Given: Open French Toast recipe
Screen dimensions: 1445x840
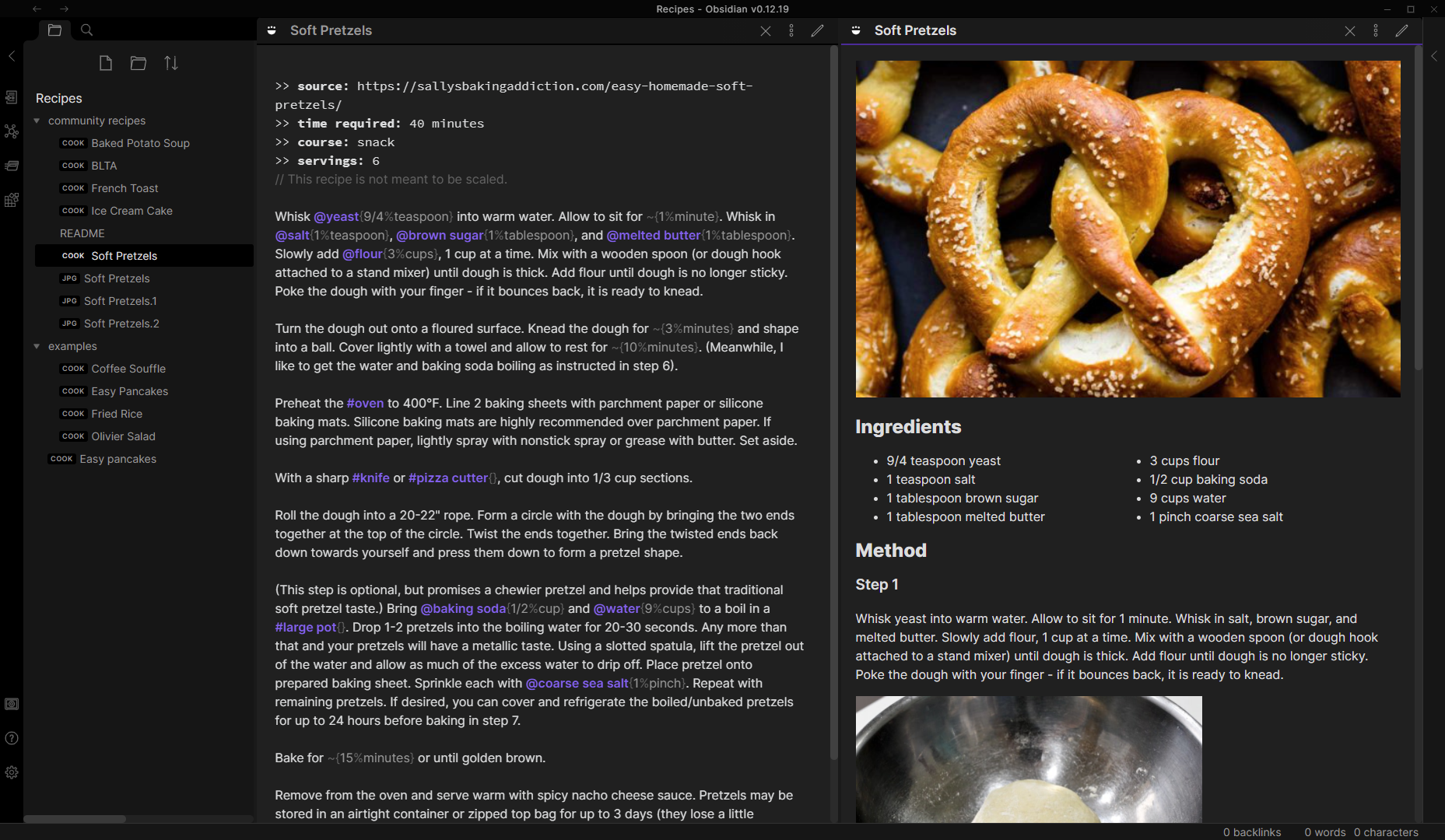Looking at the screenshot, I should (144, 188).
